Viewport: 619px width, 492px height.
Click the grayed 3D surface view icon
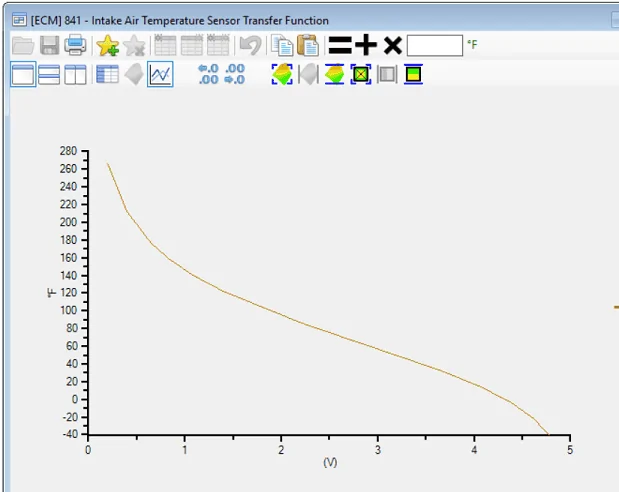[x=134, y=74]
